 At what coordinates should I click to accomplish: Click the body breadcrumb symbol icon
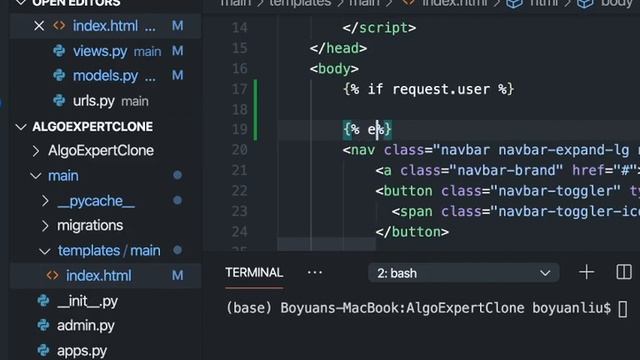pyautogui.click(x=586, y=3)
